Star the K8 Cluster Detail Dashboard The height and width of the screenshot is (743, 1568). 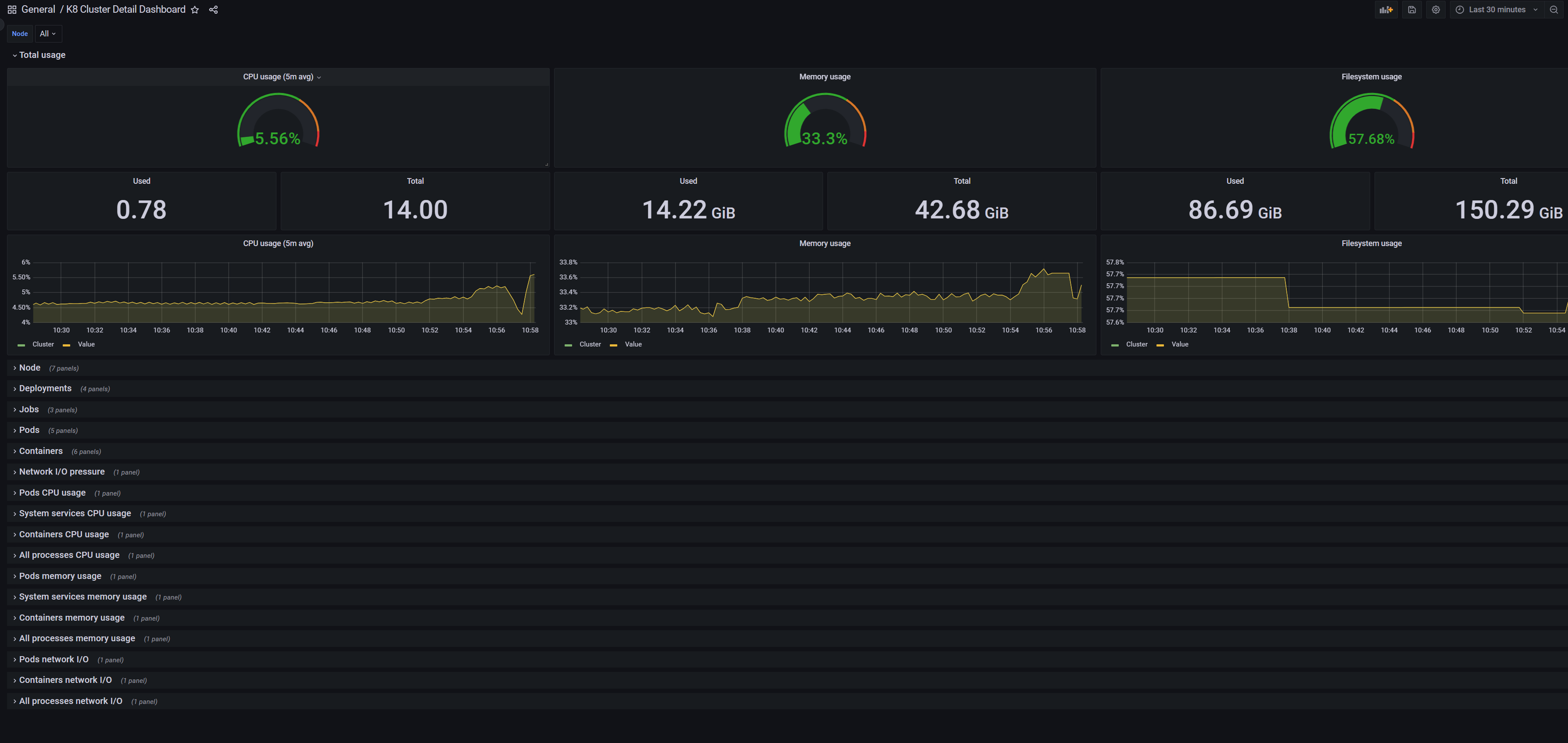point(195,10)
